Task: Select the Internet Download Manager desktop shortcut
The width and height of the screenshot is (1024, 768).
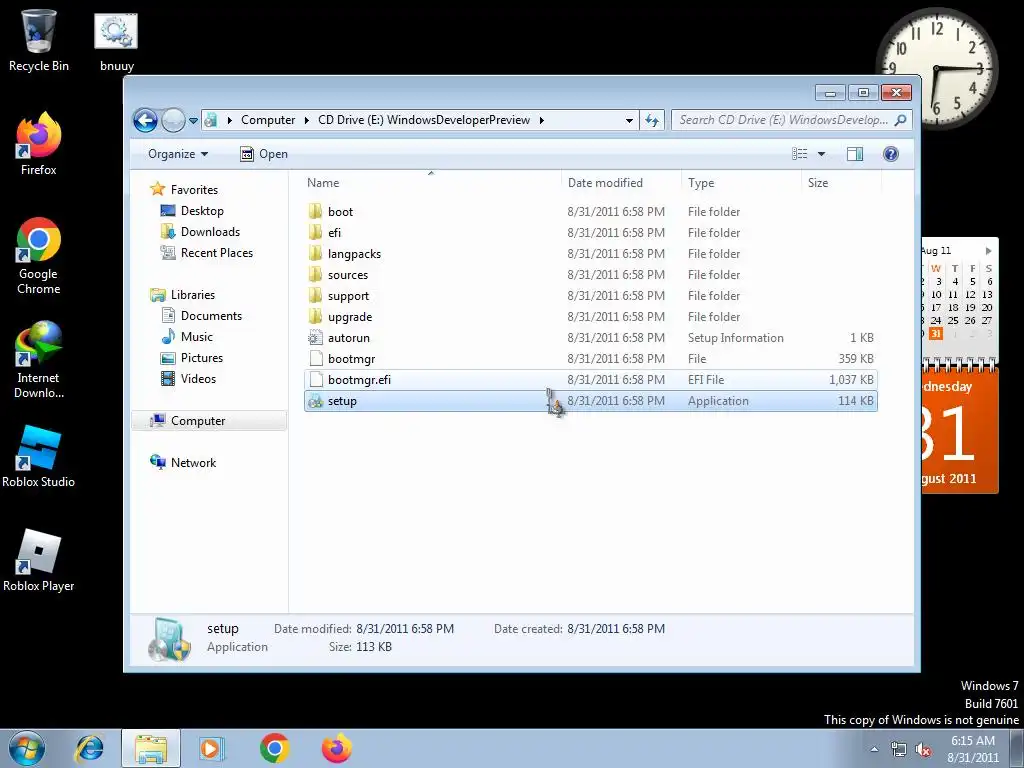Action: (x=39, y=359)
